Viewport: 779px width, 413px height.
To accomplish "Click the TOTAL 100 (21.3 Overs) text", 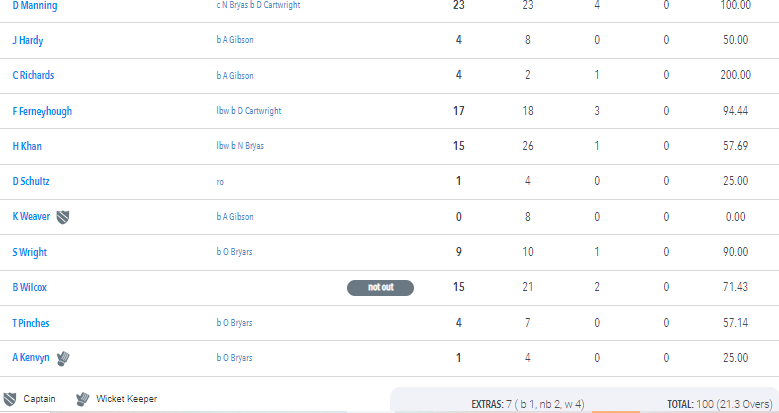I will pyautogui.click(x=720, y=404).
